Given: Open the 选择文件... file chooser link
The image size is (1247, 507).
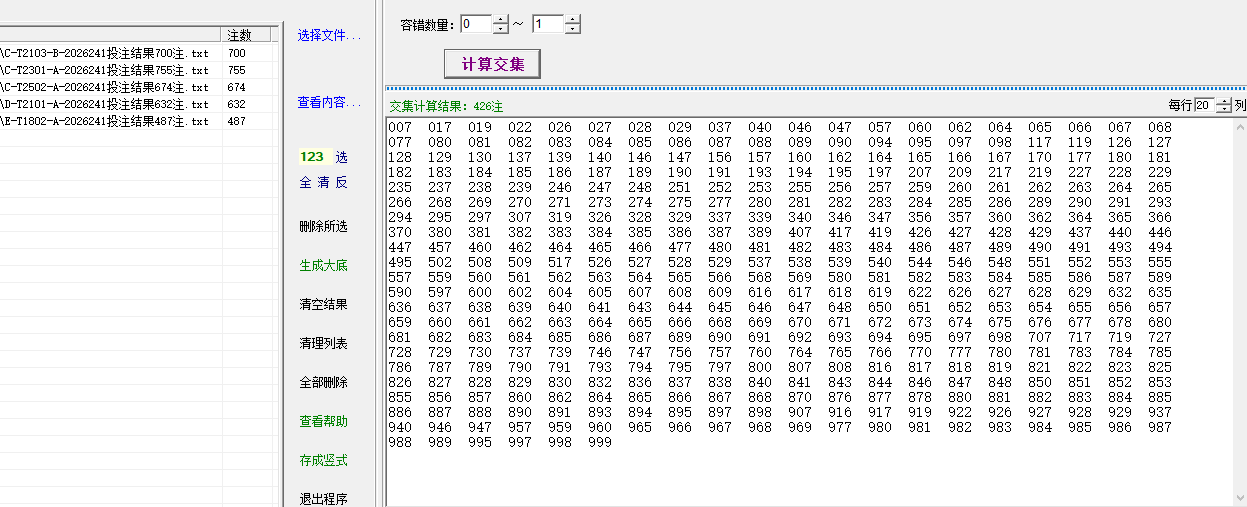Looking at the screenshot, I should 329,35.
